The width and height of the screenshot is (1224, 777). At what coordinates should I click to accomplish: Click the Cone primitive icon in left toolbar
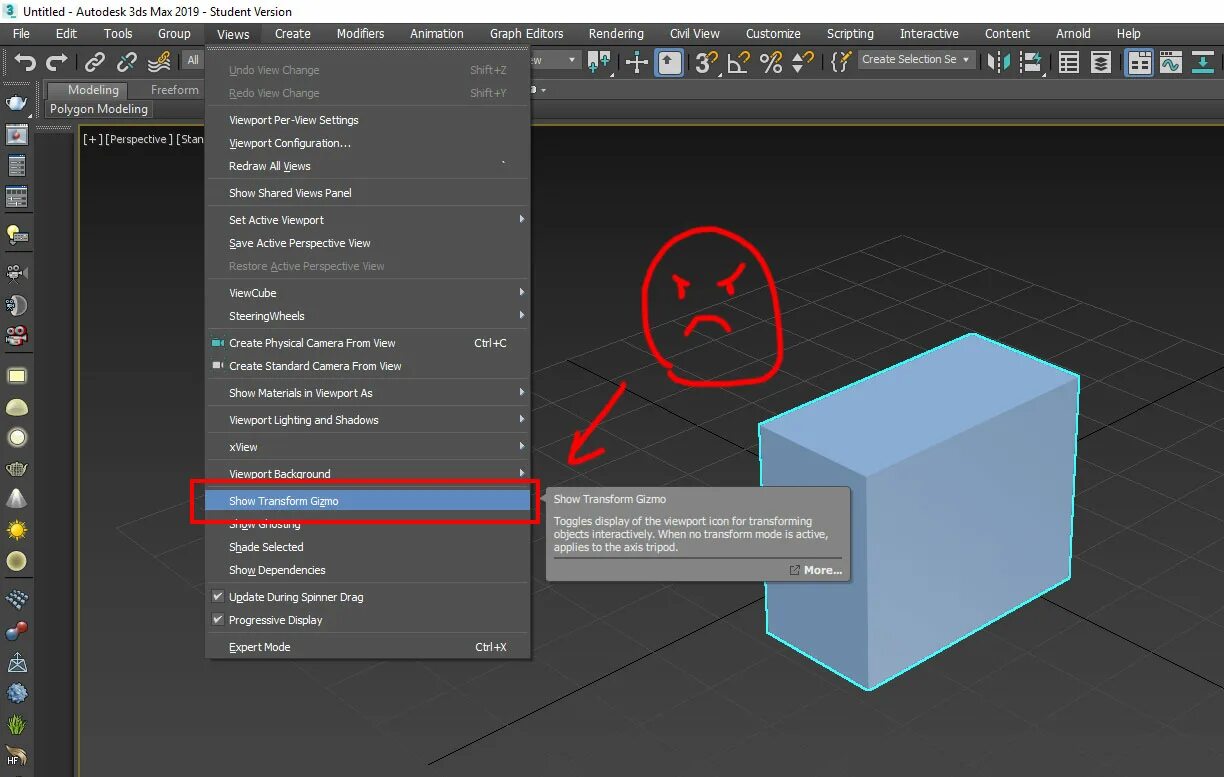[x=17, y=498]
